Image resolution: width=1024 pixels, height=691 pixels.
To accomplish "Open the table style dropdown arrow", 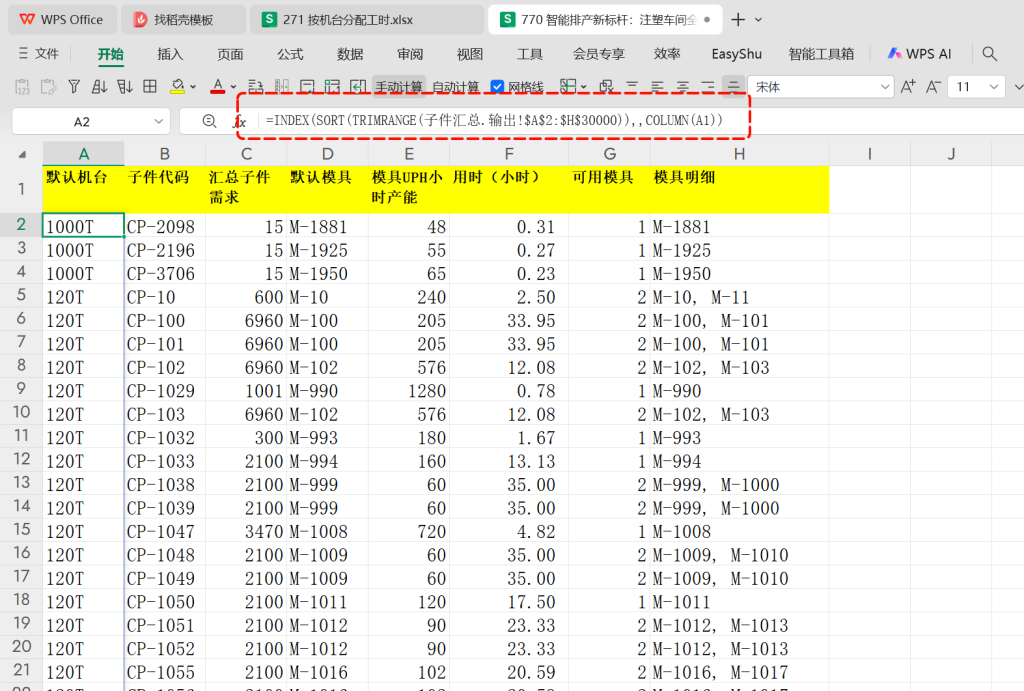I will (584, 87).
